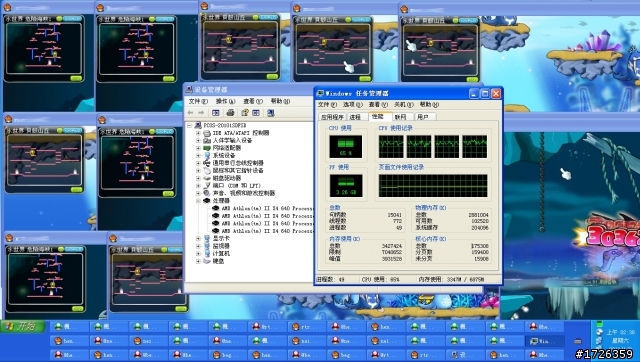Screen dimensions: 640x362
Task: Collapse the 处理器 processors node
Action: tap(198, 201)
